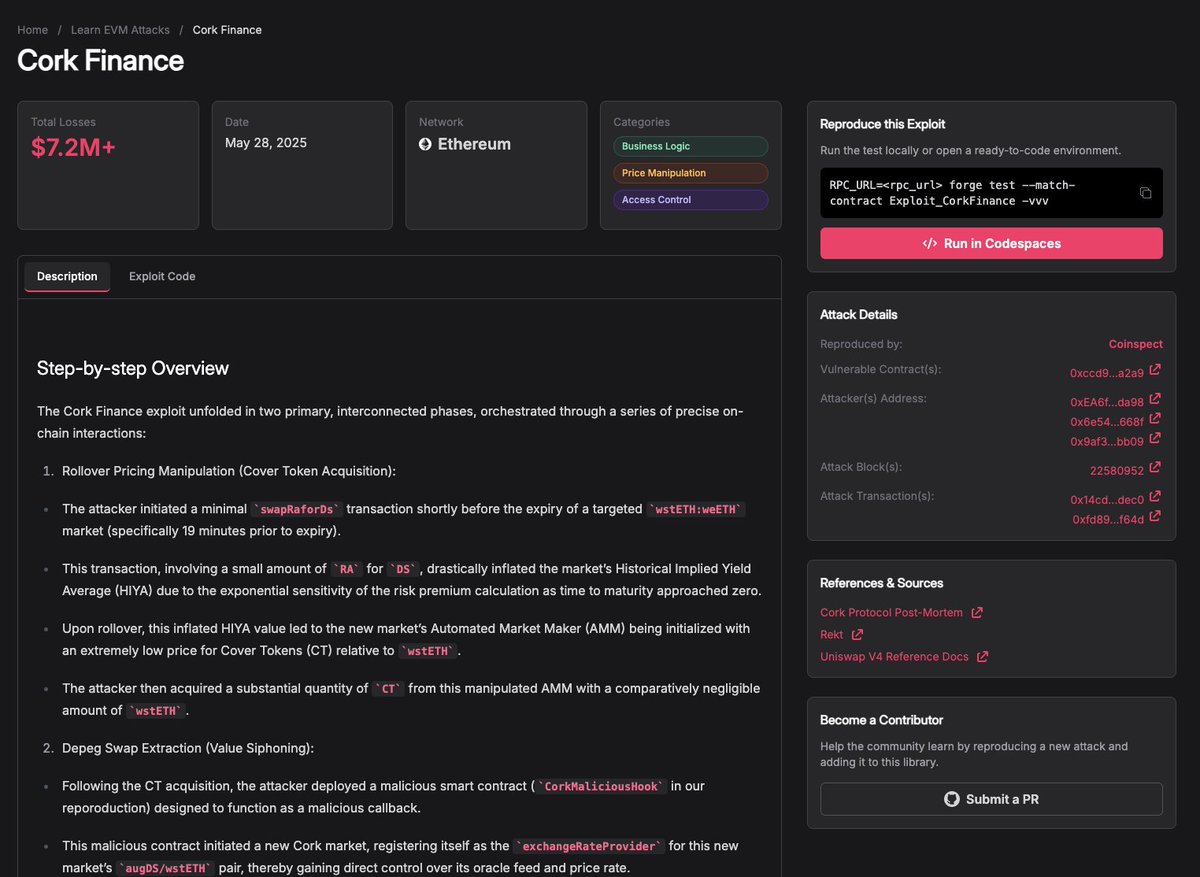Click the Step-by-step Overview heading

pos(133,368)
